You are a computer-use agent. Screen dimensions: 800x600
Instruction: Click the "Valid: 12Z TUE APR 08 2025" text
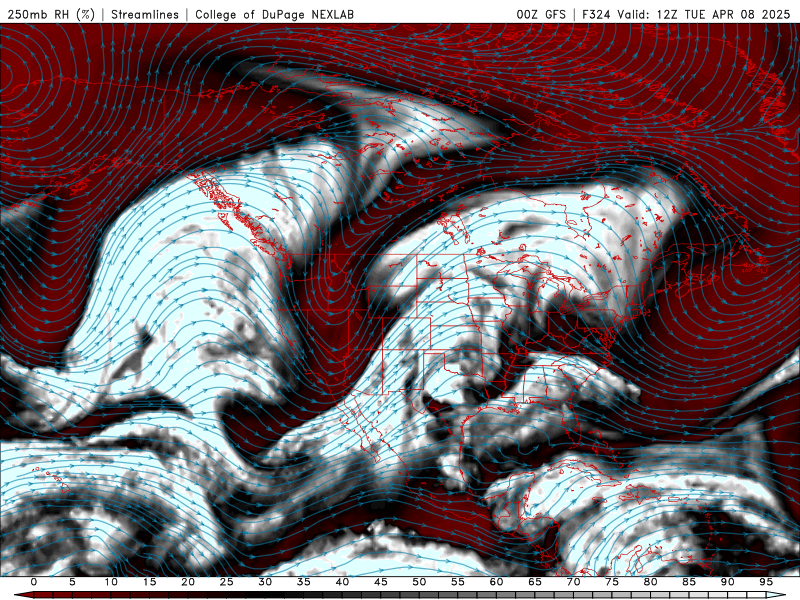point(704,14)
